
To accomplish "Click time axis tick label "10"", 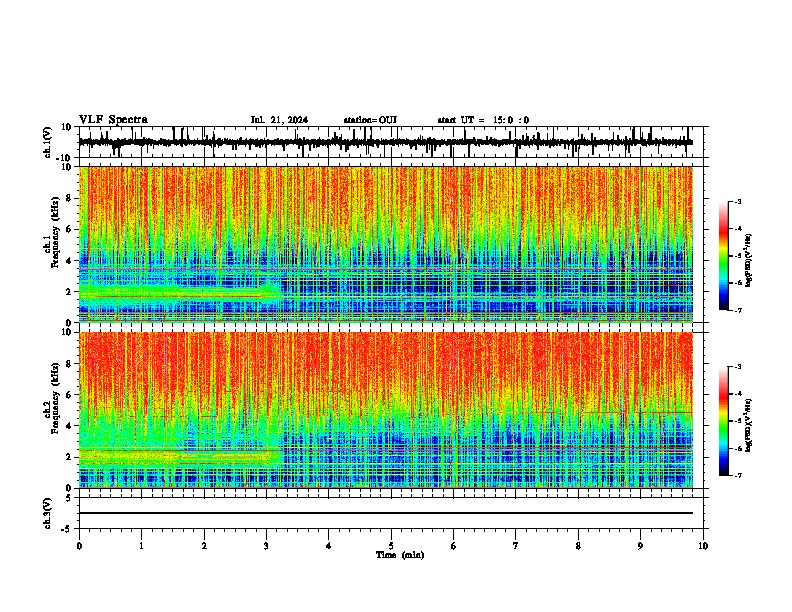I will pyautogui.click(x=703, y=546).
